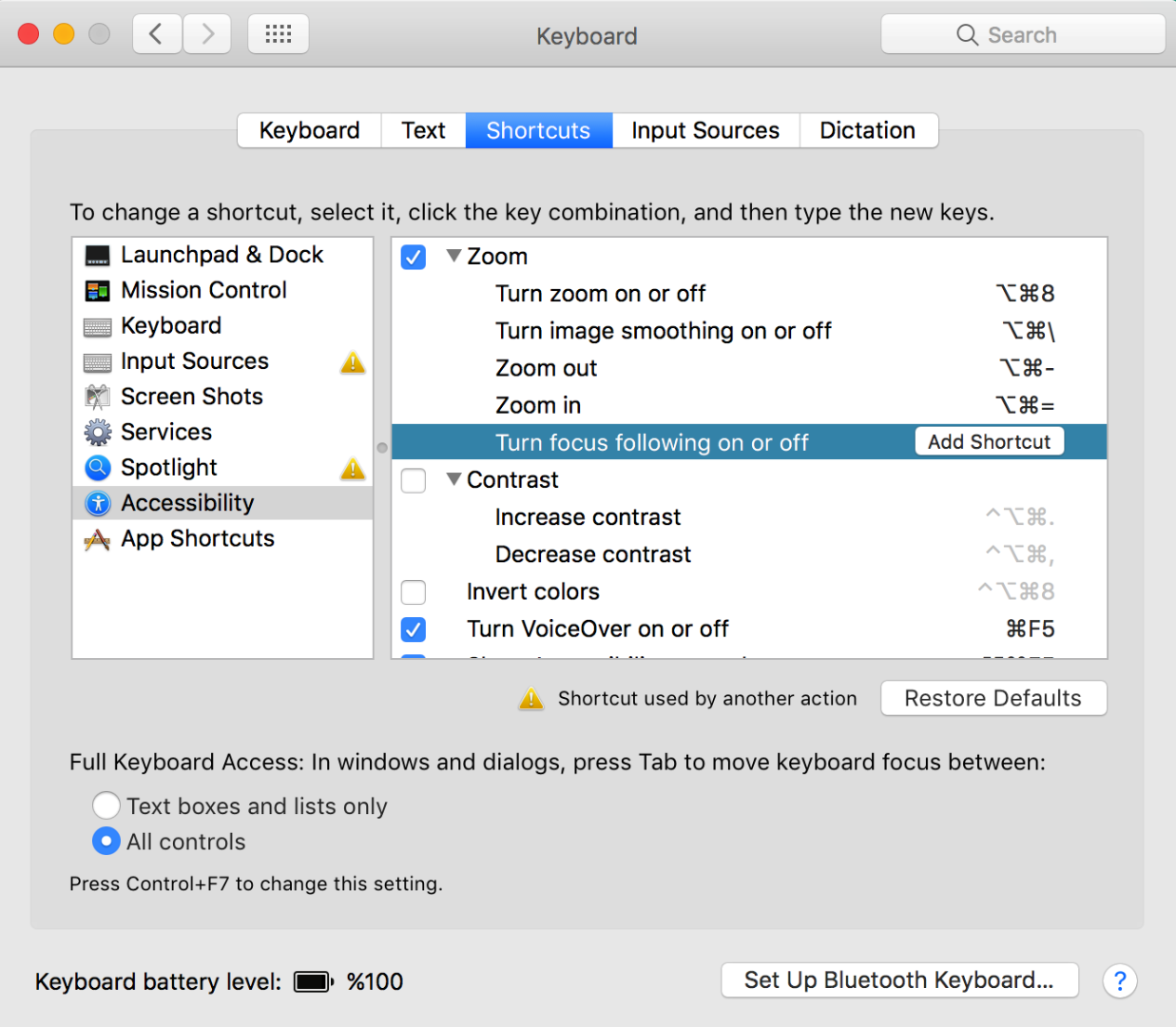Collapse the Zoom disclosure triangle
Screen dimensions: 1176x1027
coord(453,255)
